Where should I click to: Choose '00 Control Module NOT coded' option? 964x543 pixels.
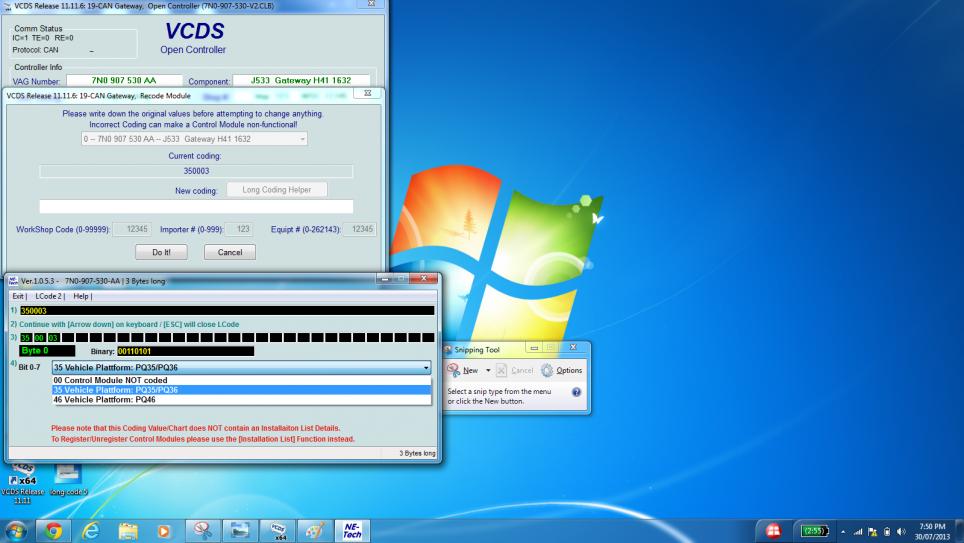pyautogui.click(x=242, y=380)
